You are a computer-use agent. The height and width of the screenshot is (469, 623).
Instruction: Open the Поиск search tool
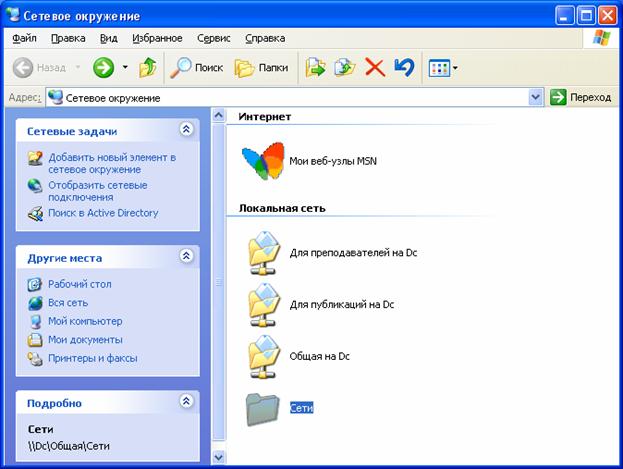point(196,68)
